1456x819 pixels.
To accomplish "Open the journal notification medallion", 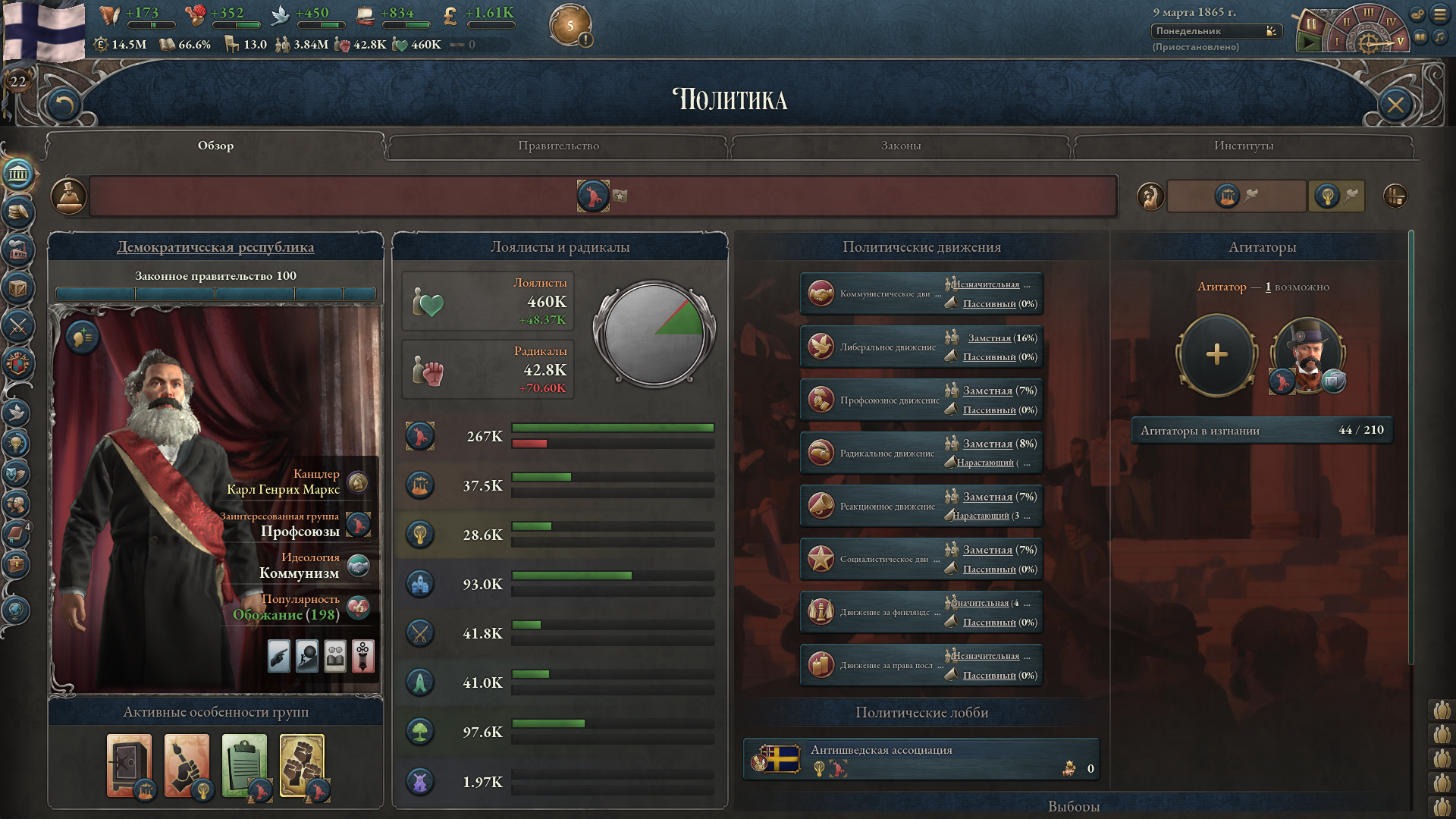I will (570, 26).
